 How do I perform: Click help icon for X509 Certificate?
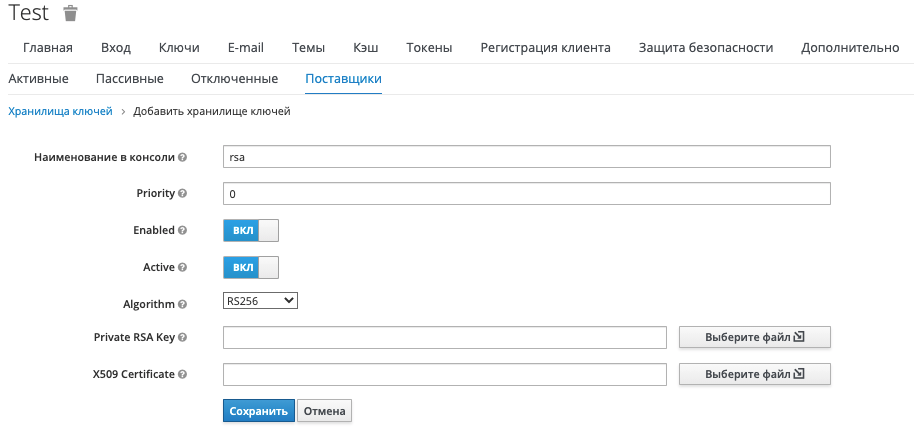pos(182,374)
